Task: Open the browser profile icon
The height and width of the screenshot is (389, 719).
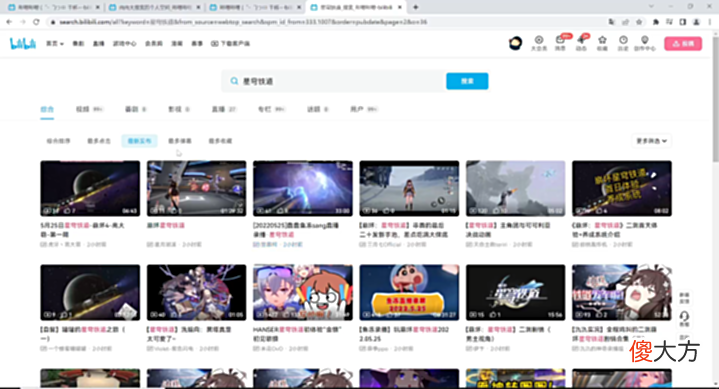Action: tap(697, 22)
